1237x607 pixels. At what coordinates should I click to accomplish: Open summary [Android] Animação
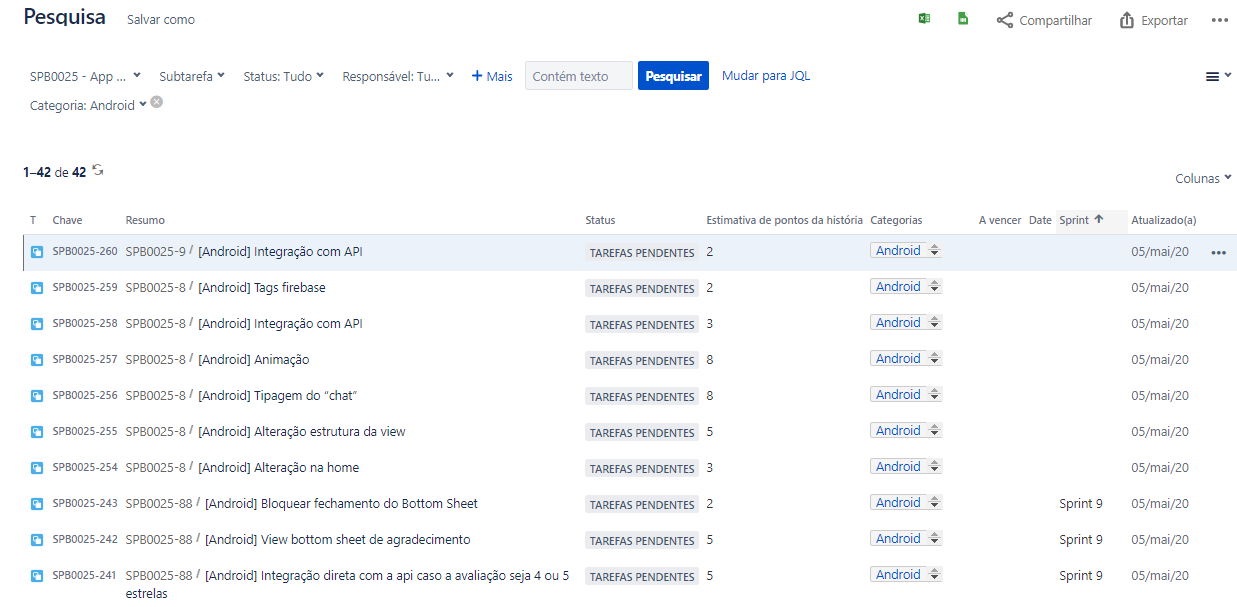coord(254,360)
